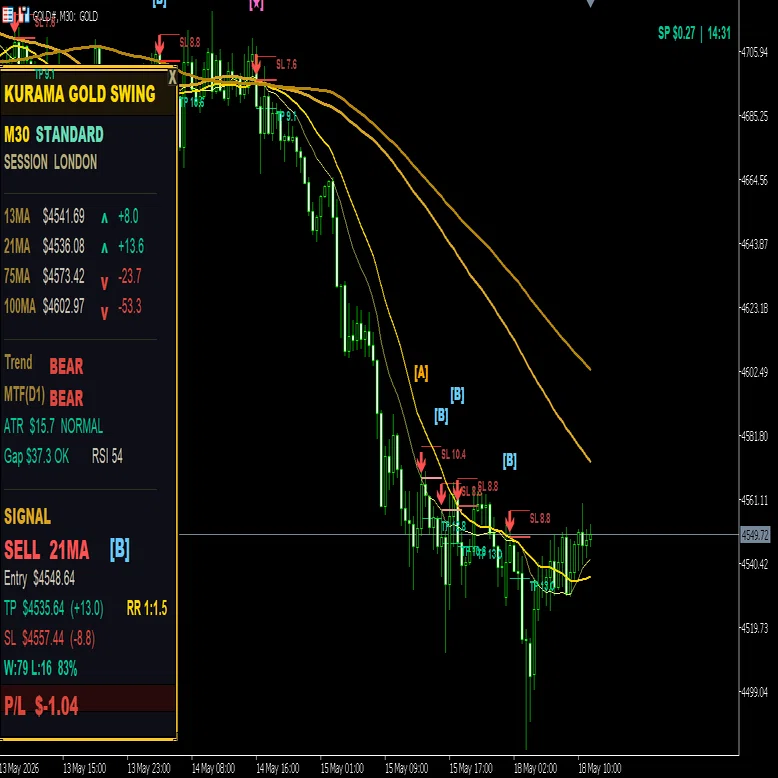778x778 pixels.
Task: Click the 18 May 10:00 time label
Action: tap(599, 769)
